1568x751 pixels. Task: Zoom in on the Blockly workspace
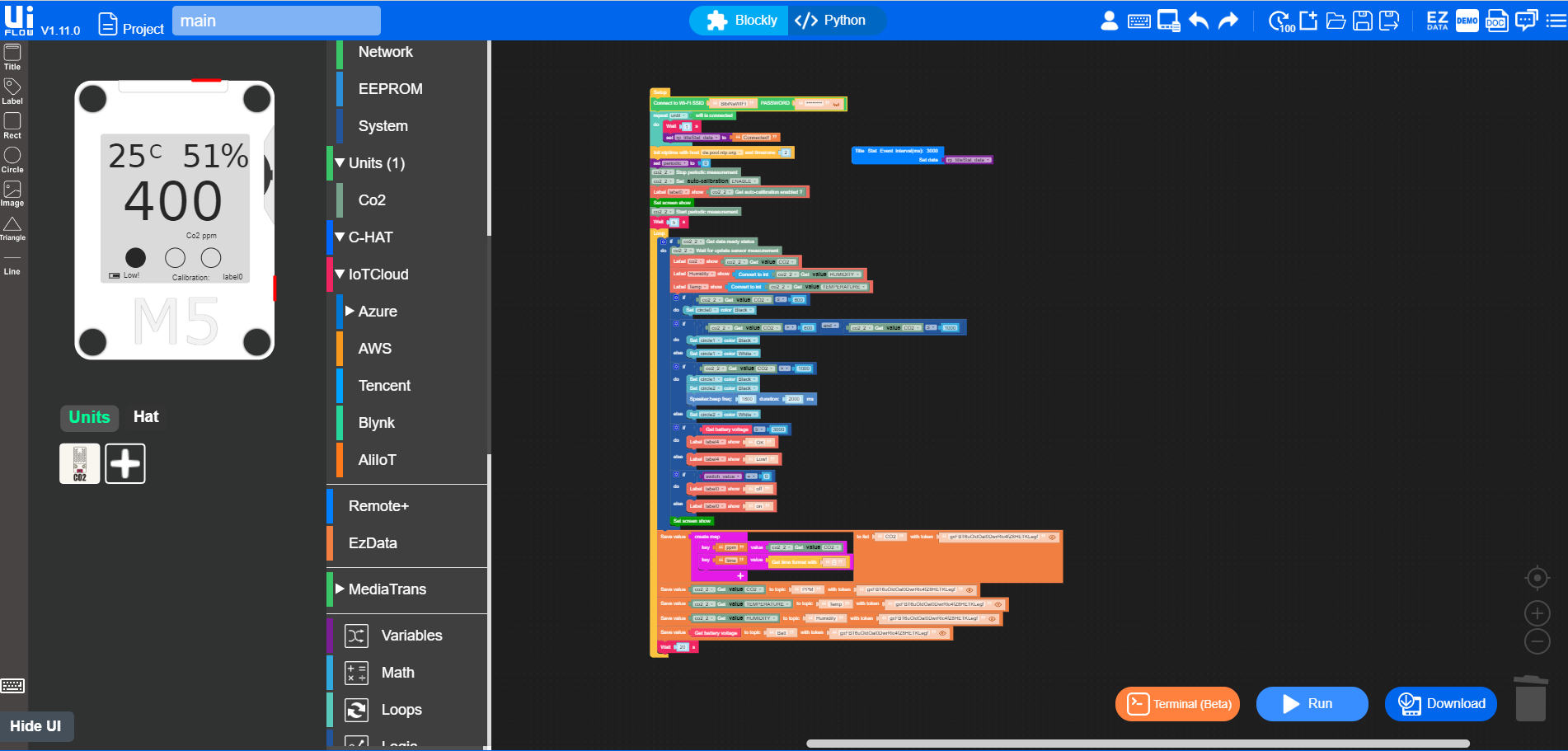(1537, 613)
